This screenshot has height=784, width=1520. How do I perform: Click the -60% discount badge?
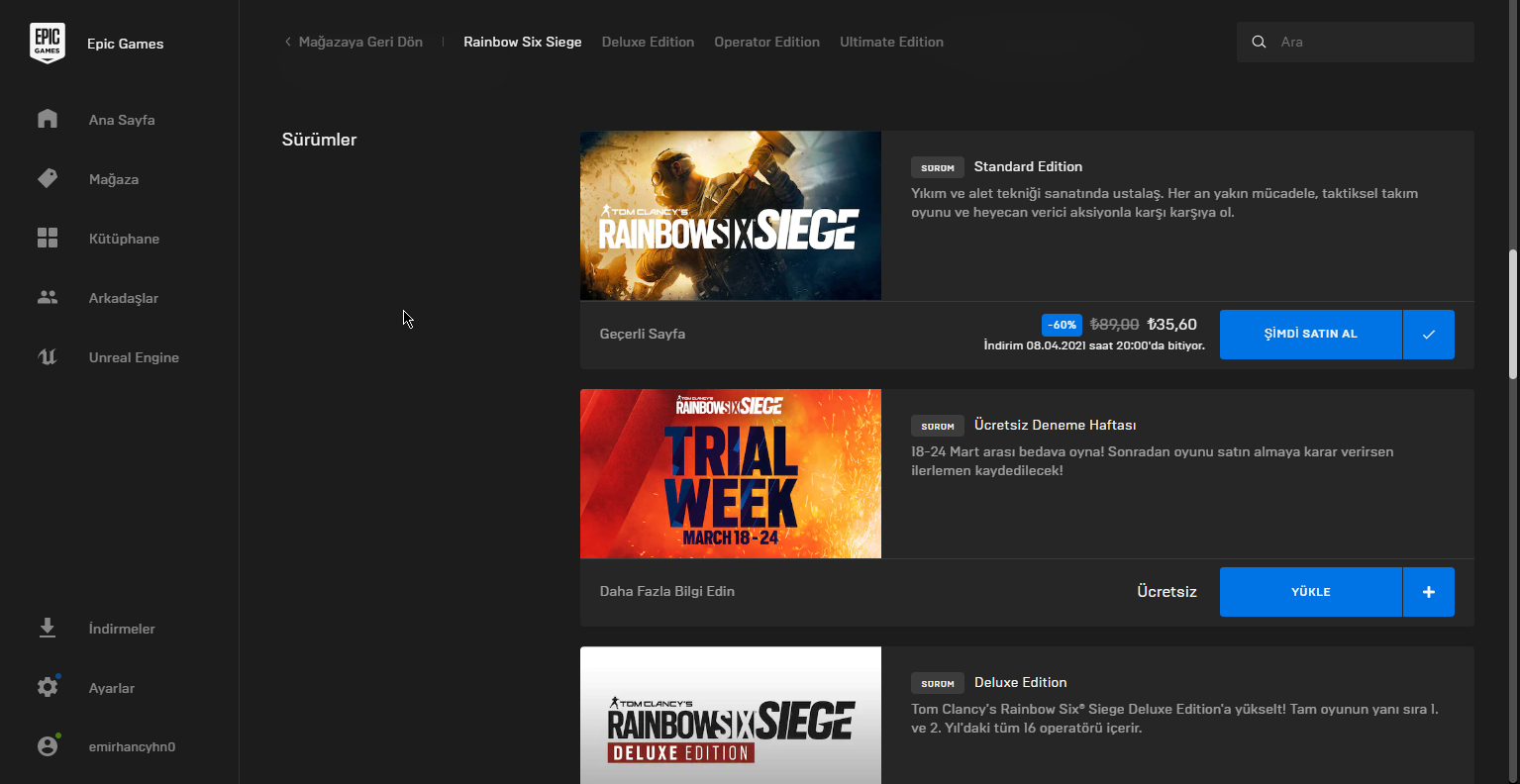point(1062,325)
